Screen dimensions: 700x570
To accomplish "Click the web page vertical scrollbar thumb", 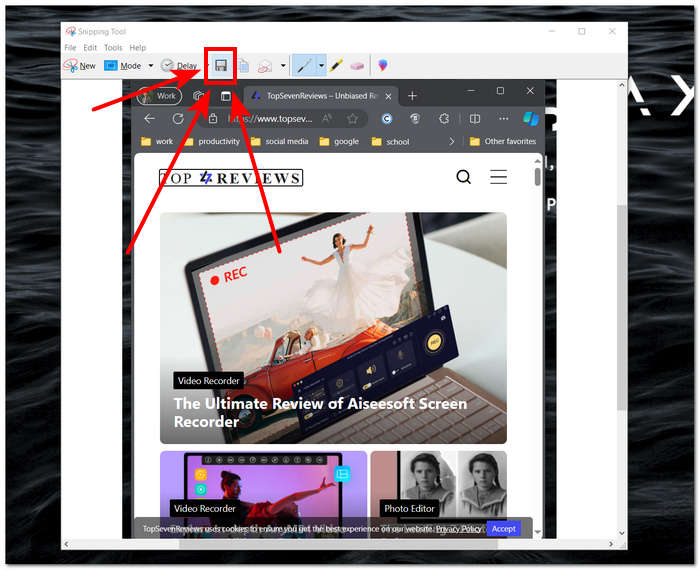I will click(x=538, y=176).
